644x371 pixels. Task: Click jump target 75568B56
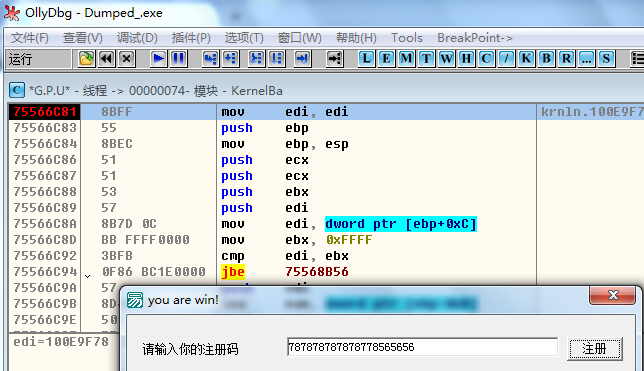pyautogui.click(x=317, y=272)
